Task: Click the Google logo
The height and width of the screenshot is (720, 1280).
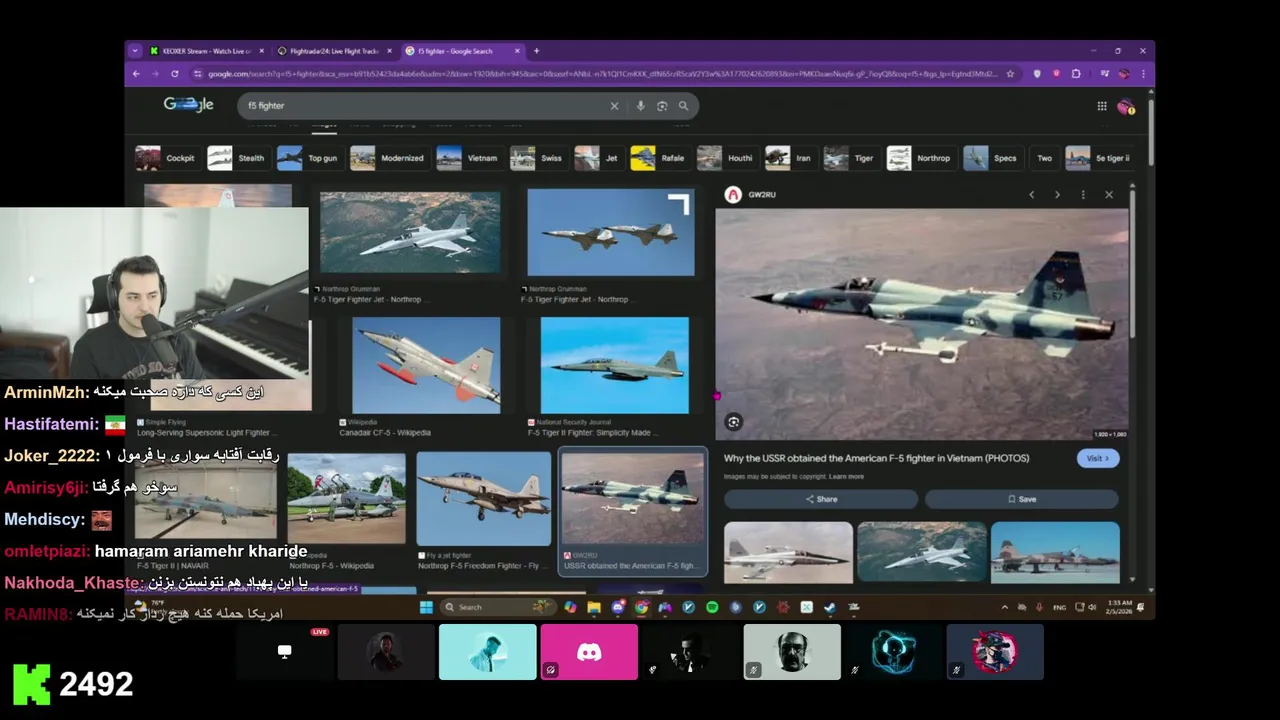Action: pyautogui.click(x=189, y=105)
